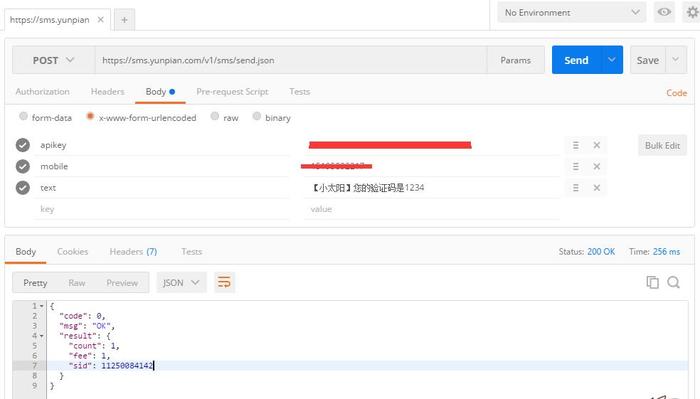Click the text parameter value field
The width and height of the screenshot is (700, 399).
432,188
